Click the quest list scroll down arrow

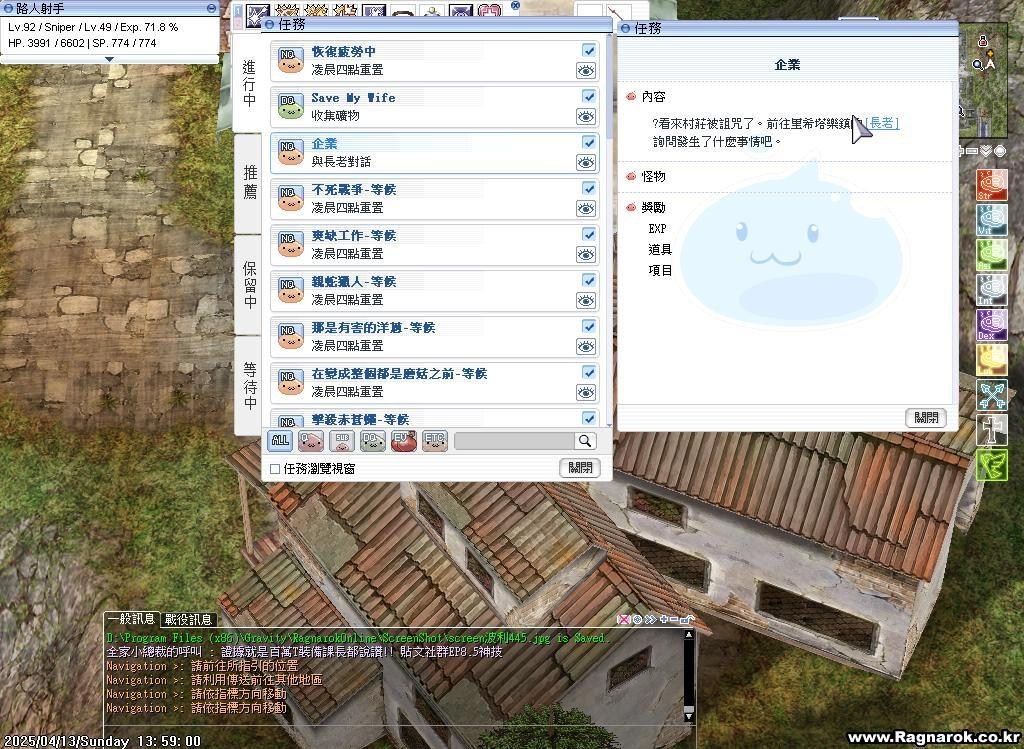point(609,425)
